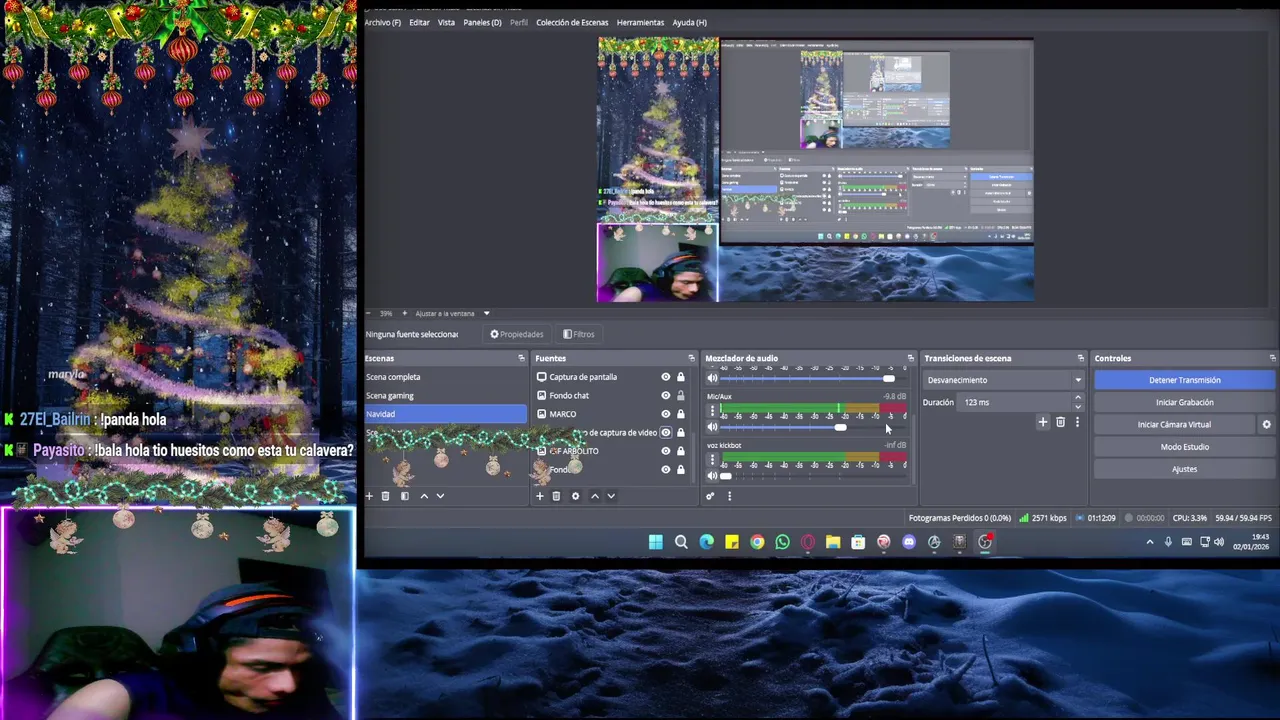The height and width of the screenshot is (720, 1280).
Task: Open transition properties three-dot menu
Action: click(1077, 422)
